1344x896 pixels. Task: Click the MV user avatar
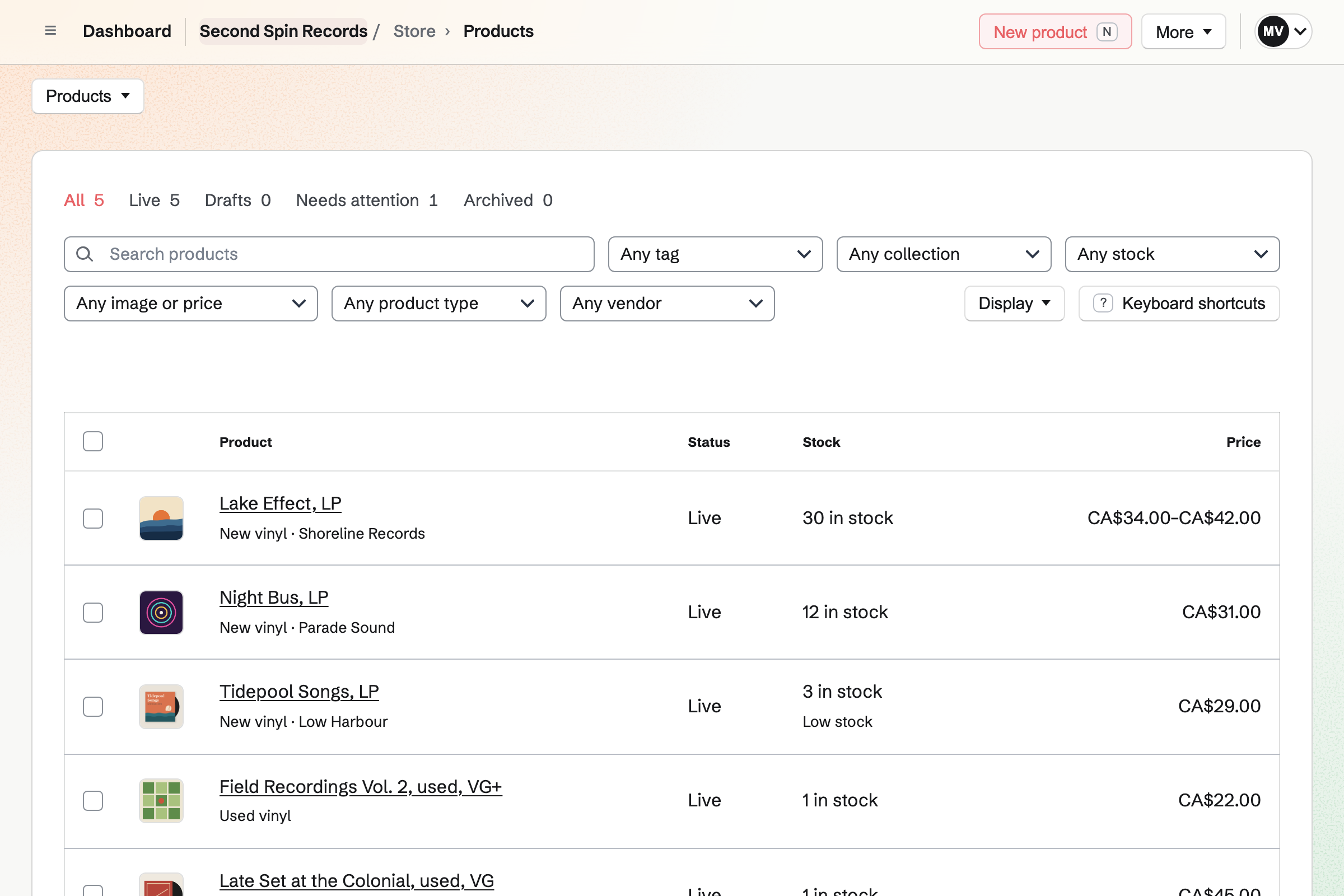pos(1272,31)
